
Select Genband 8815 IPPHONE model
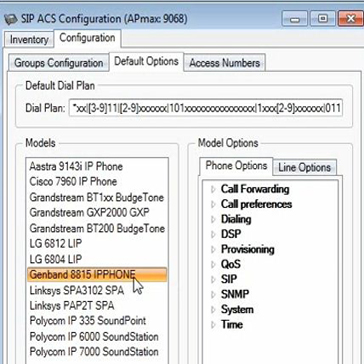click(97, 274)
